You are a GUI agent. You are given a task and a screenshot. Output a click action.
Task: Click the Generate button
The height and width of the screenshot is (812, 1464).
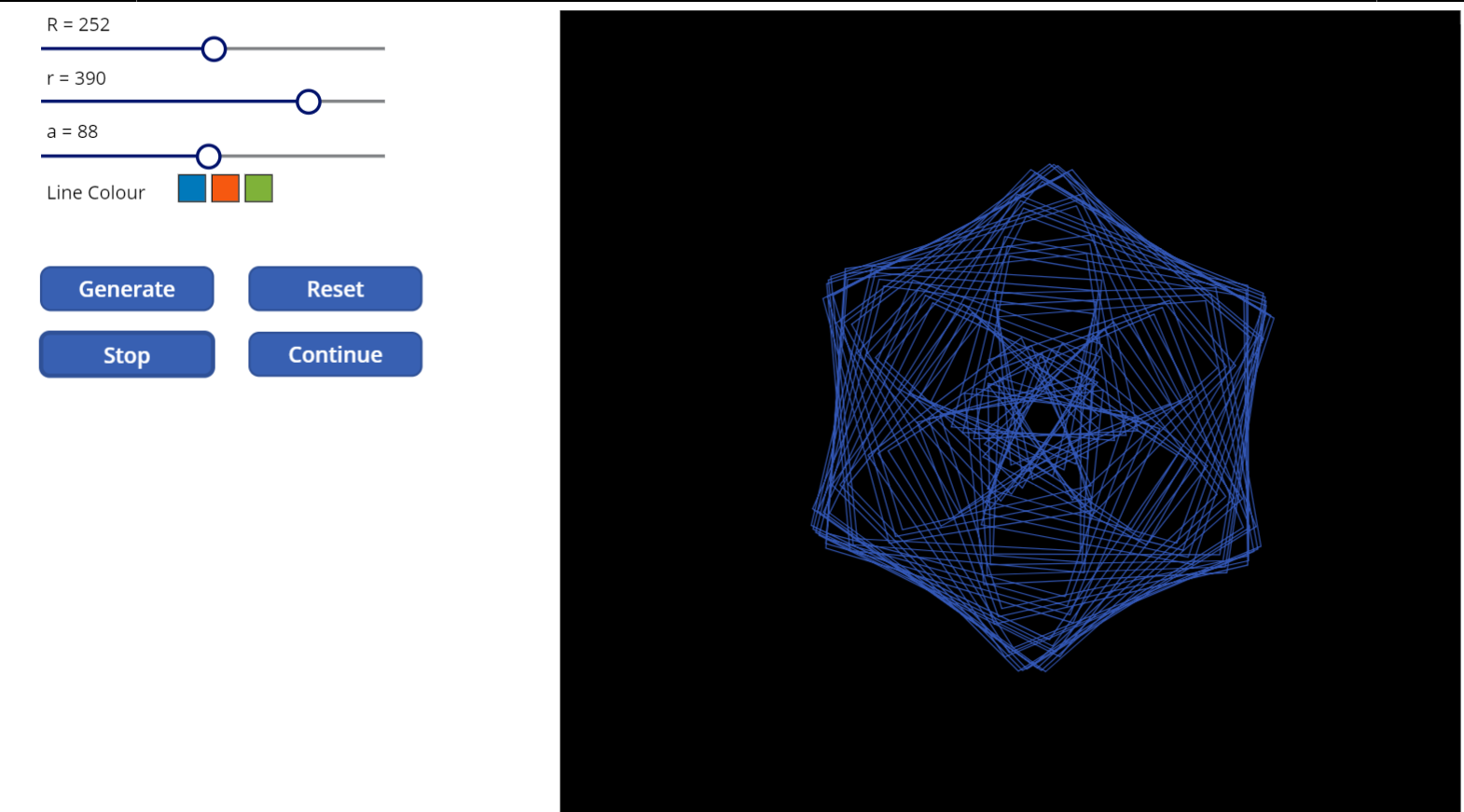[127, 289]
